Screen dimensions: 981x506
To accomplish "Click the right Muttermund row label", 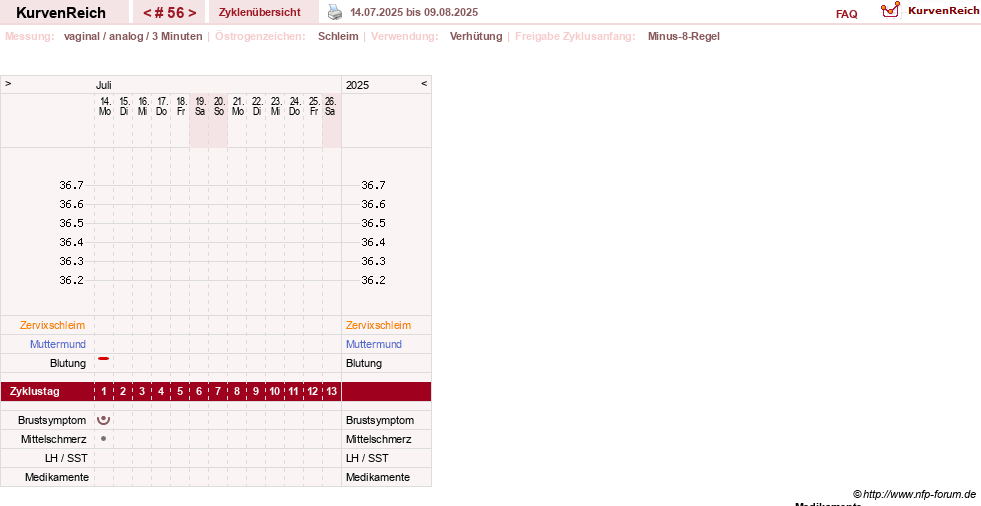I will (374, 344).
